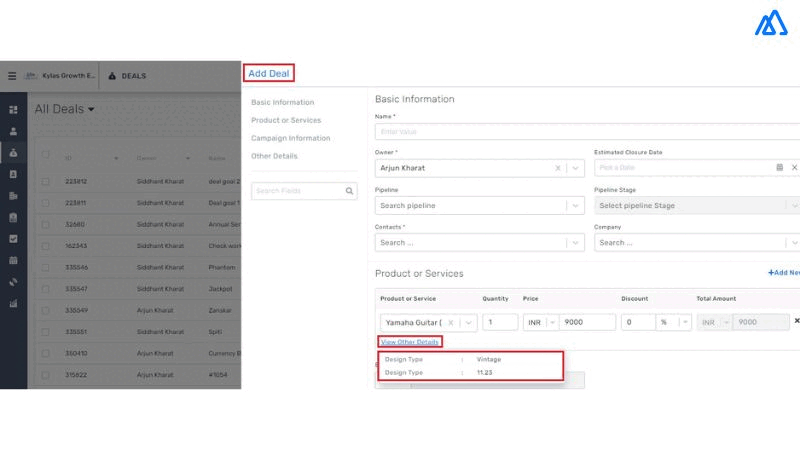Open the Contacts book icon in the sidebar
Viewport: 800px width, 450px height.
(x=13, y=174)
